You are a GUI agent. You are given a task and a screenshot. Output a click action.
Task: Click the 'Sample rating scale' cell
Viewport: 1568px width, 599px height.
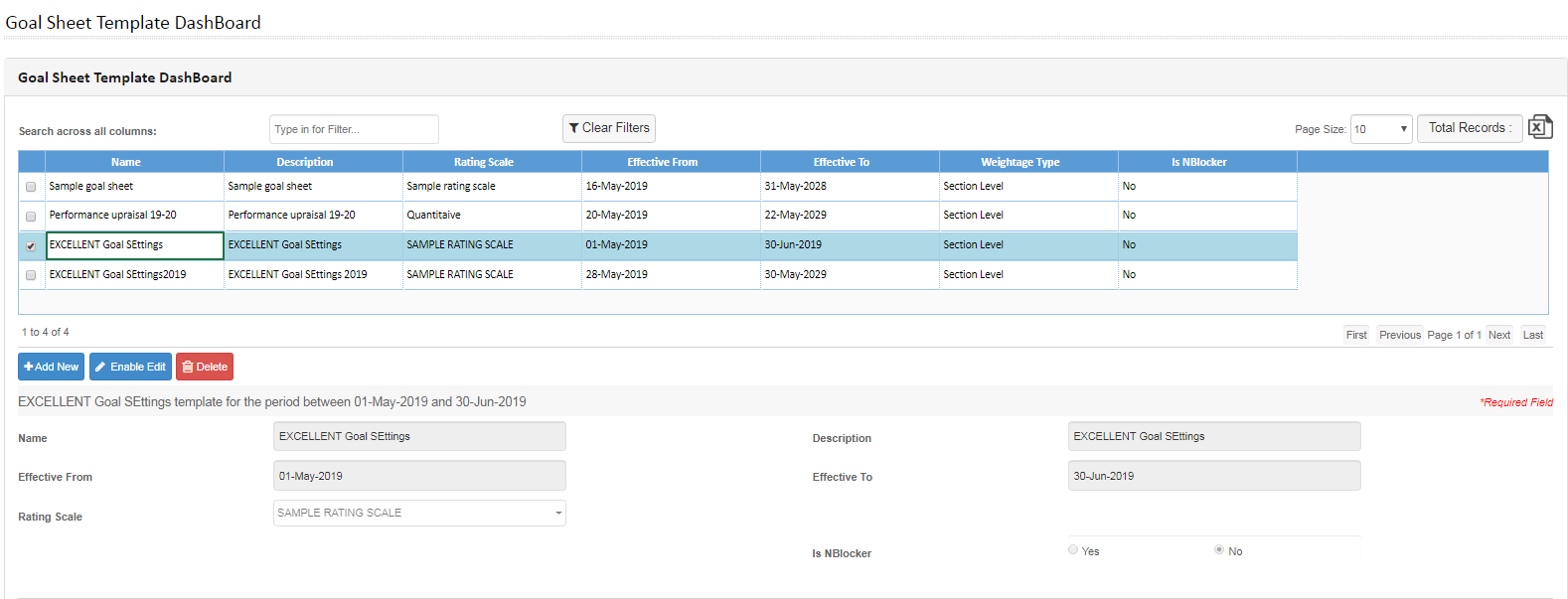[x=492, y=187]
